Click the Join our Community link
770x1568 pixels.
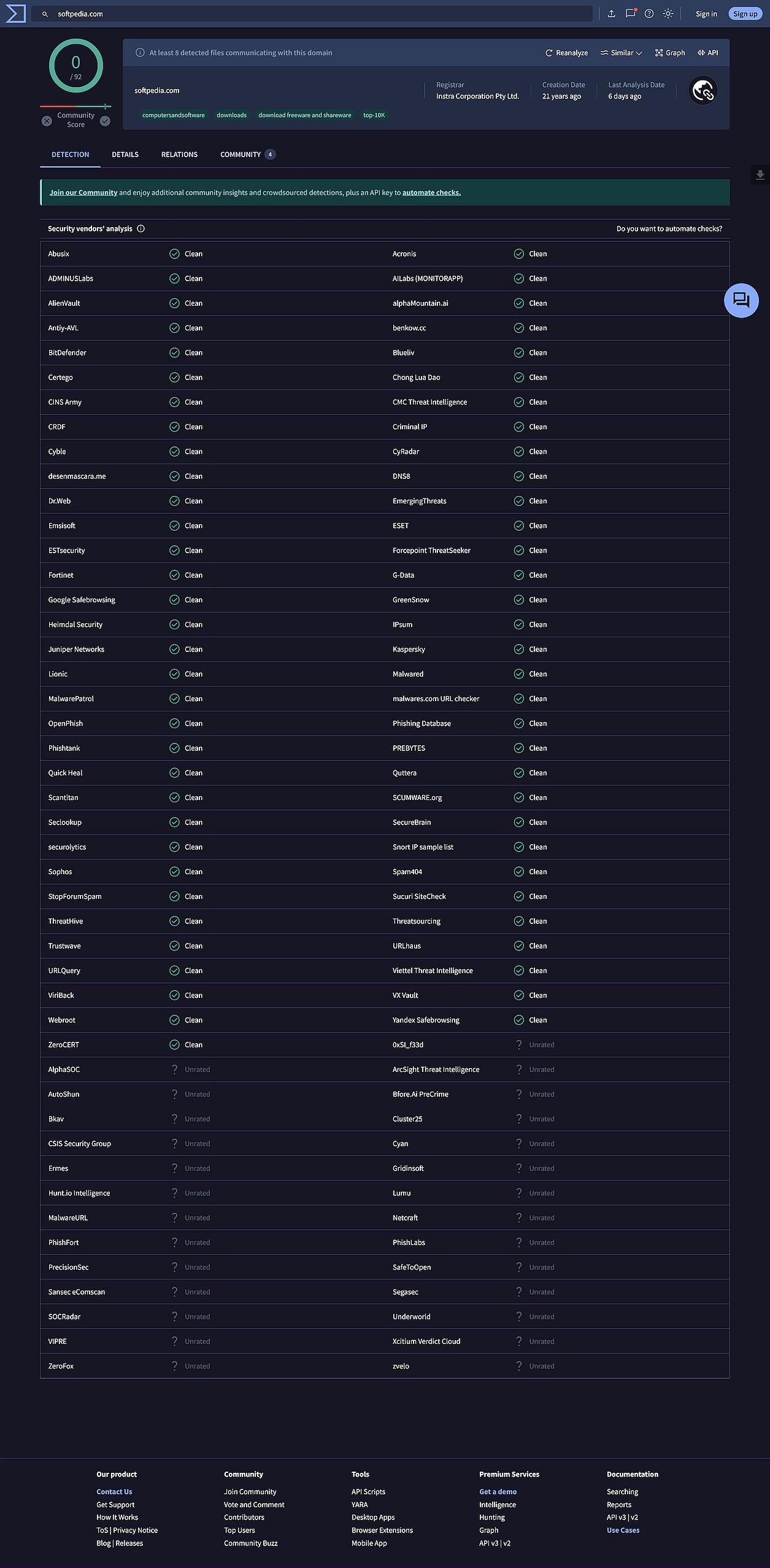pyautogui.click(x=83, y=193)
